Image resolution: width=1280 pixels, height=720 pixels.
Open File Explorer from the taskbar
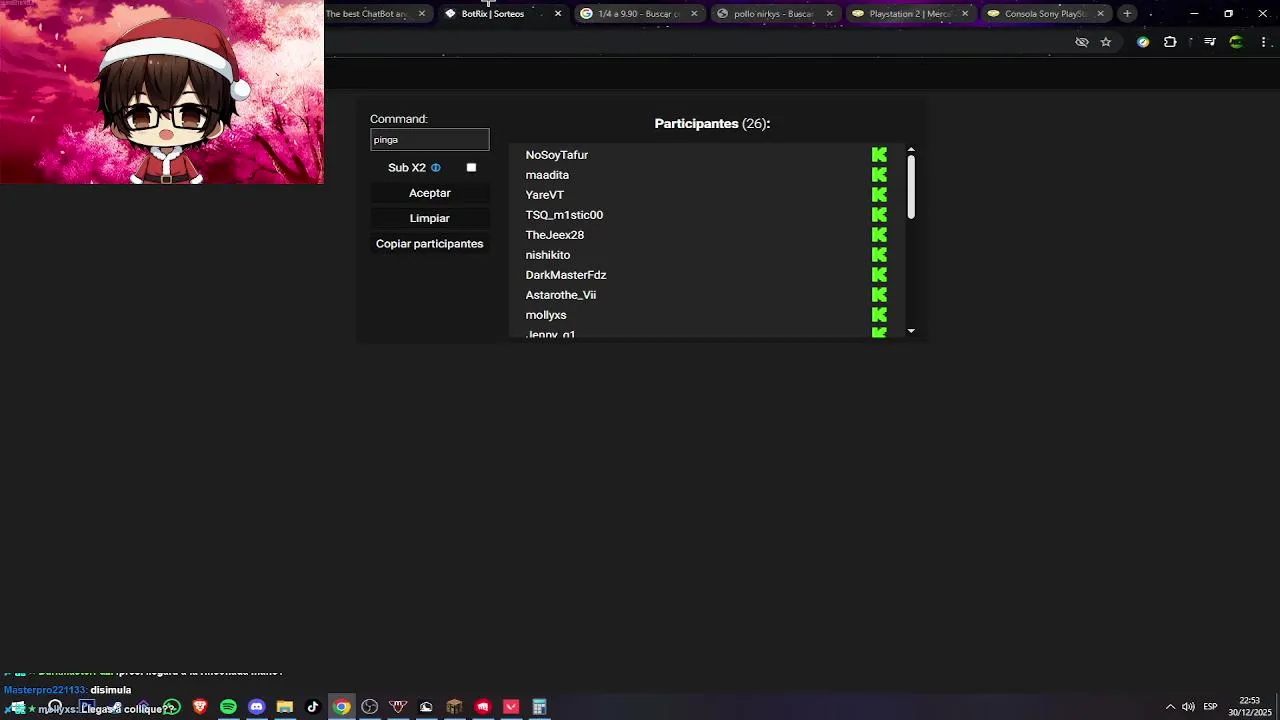(285, 707)
